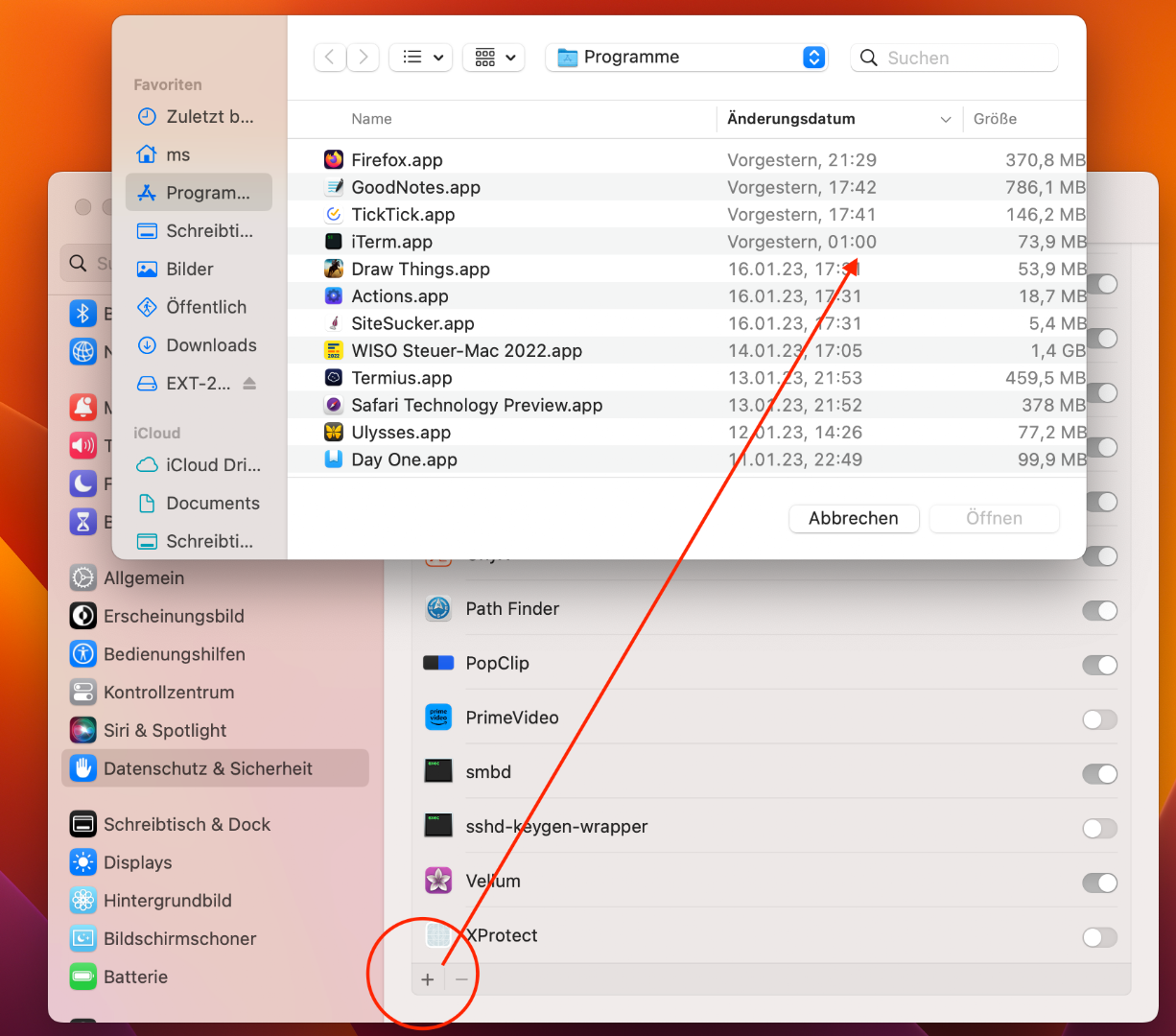Viewport: 1176px width, 1036px height.
Task: Click the GoodNotes.app icon
Action: pos(334,187)
